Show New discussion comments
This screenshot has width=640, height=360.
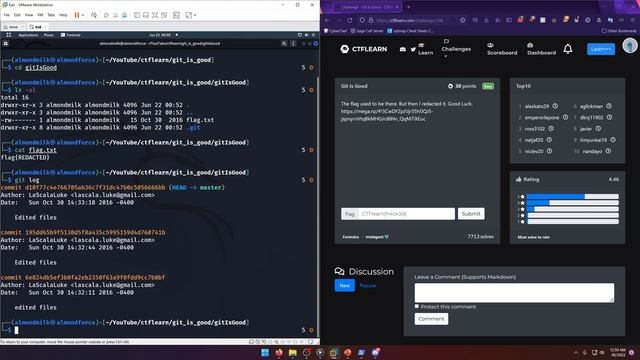click(344, 286)
